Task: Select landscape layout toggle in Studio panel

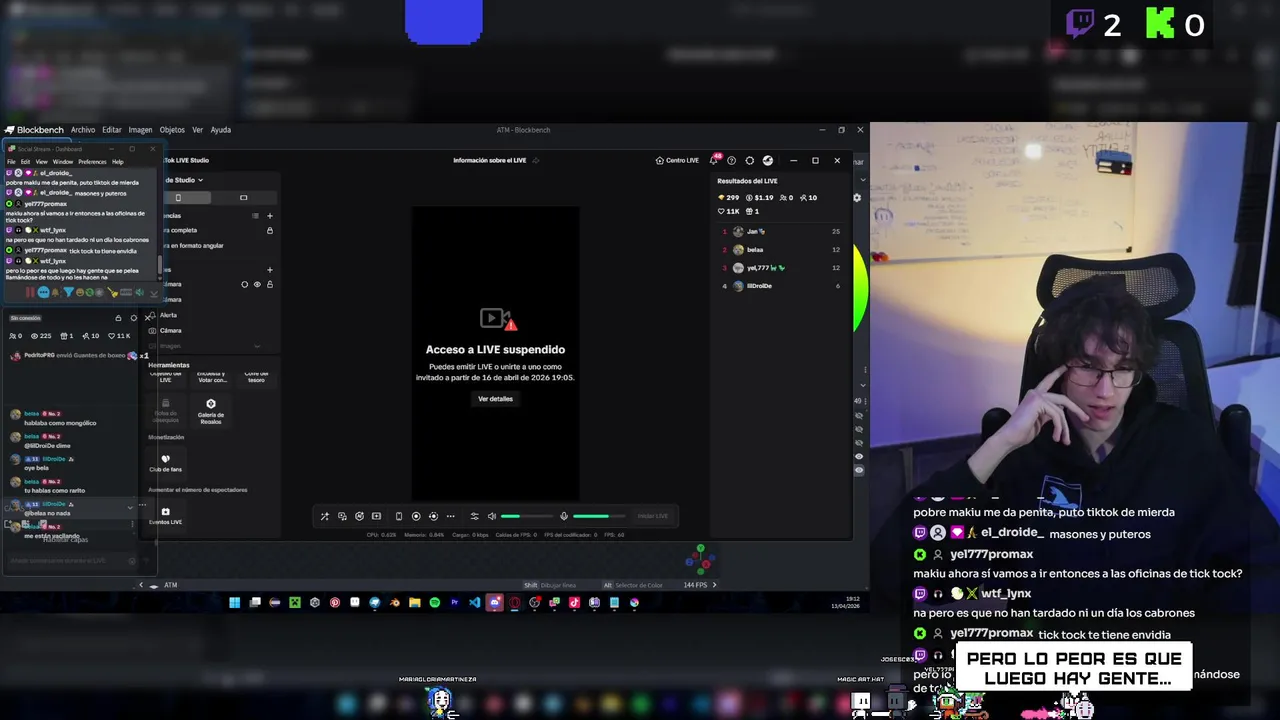Action: tap(243, 197)
